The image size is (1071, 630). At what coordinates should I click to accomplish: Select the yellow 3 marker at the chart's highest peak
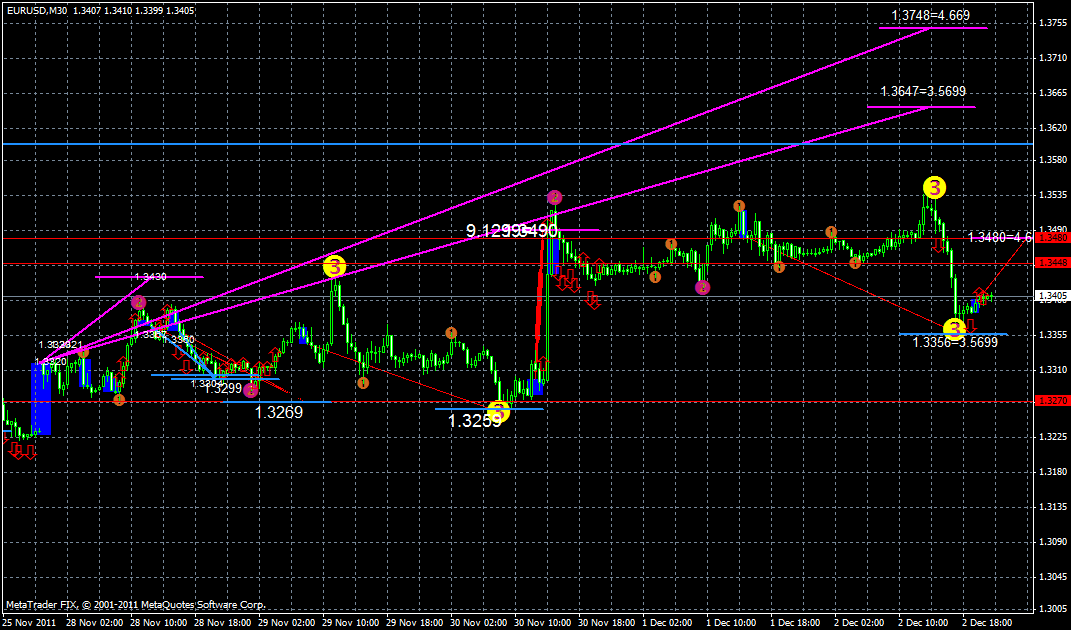coord(934,188)
